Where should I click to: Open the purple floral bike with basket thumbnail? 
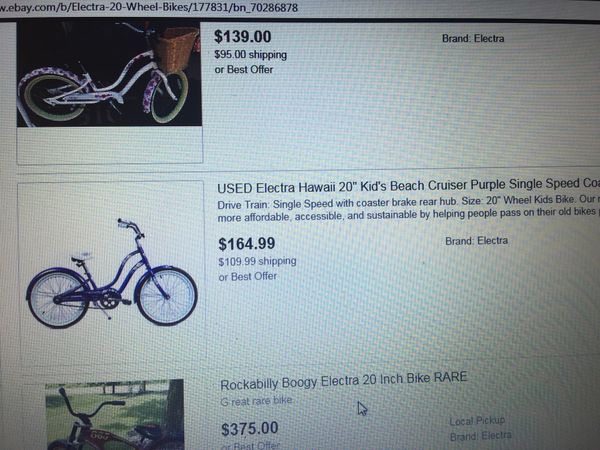[x=109, y=73]
